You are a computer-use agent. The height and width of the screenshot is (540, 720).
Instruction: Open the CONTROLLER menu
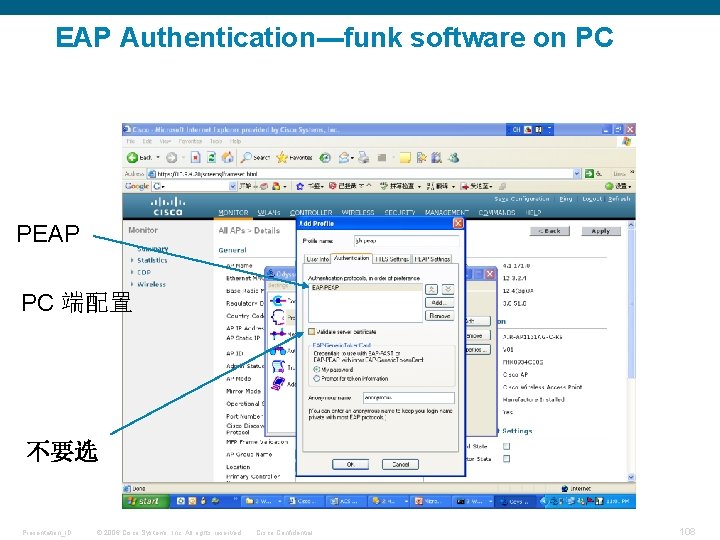311,213
